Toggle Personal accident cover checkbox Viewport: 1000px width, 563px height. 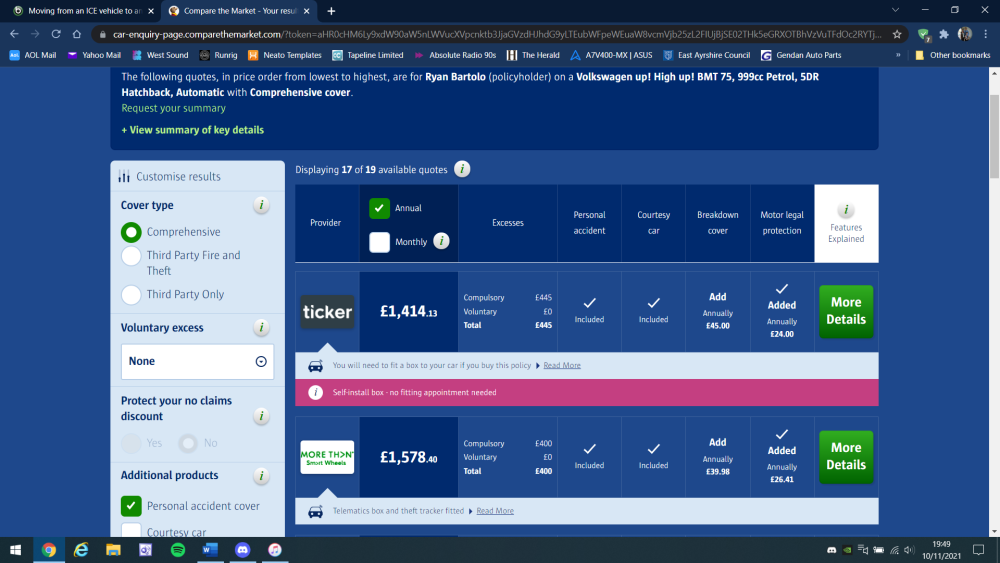131,506
